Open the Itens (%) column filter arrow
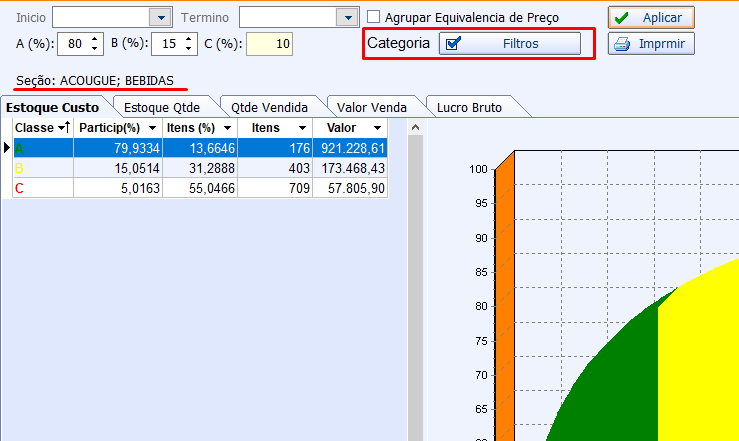 [x=227, y=129]
